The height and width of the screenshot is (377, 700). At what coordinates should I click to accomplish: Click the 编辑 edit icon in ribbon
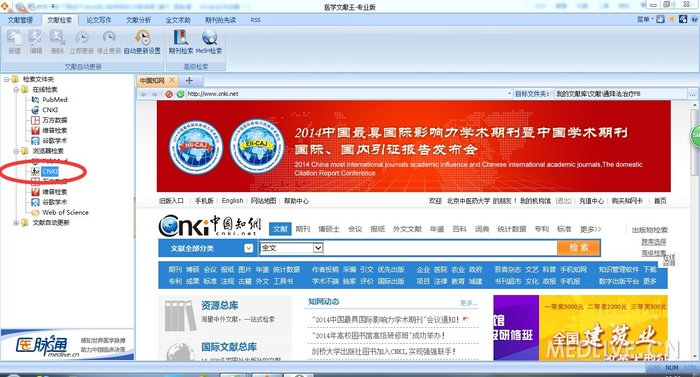tap(36, 42)
